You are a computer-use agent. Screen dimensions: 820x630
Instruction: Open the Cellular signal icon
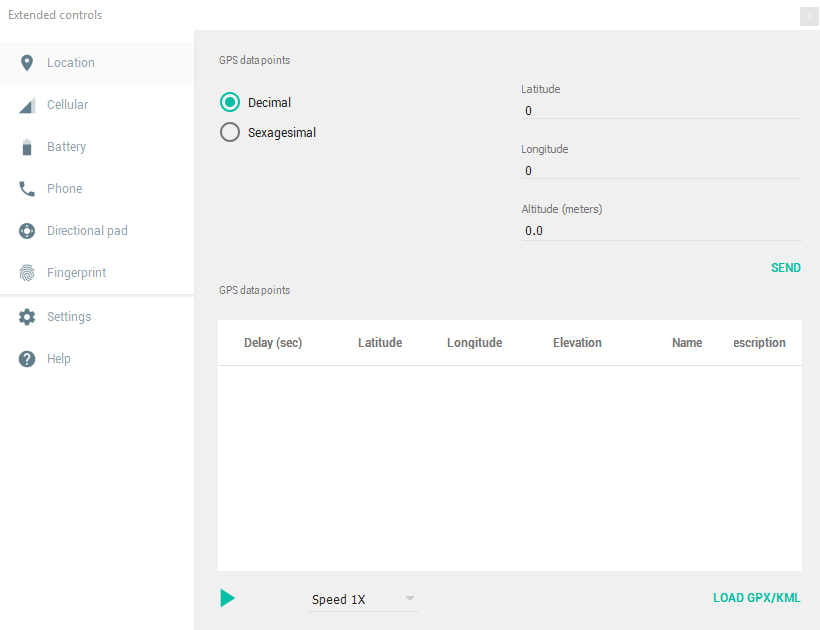[x=27, y=105]
